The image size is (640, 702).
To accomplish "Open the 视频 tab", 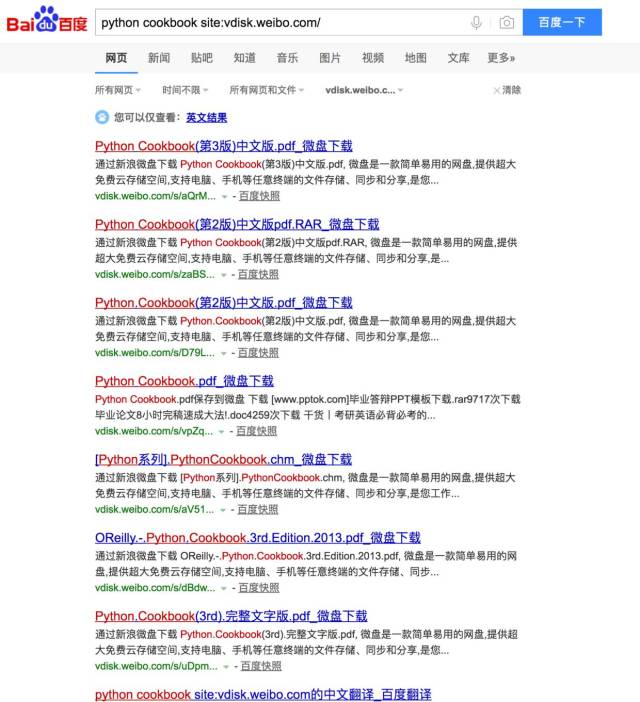I will 373,58.
